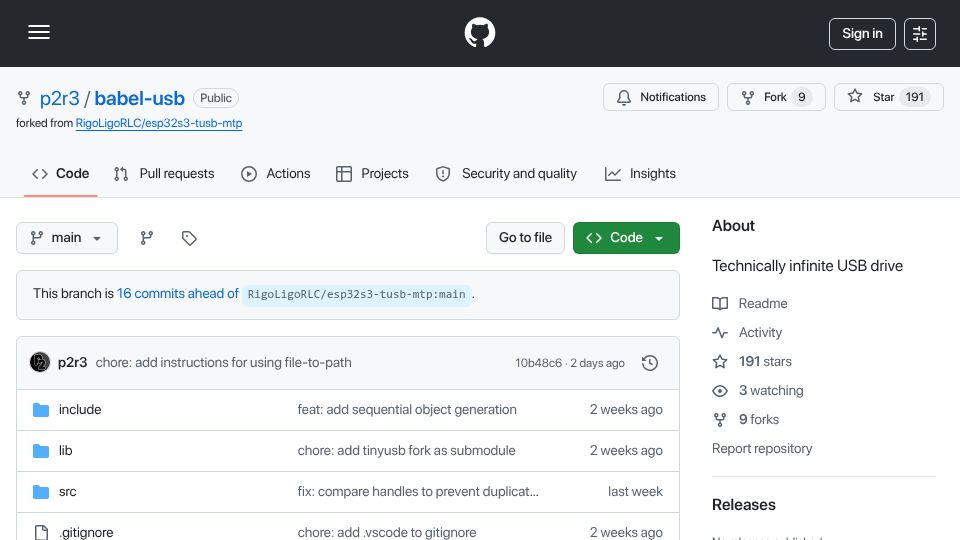Viewport: 960px width, 540px height.
Task: Click the 2 days ago commit timestamp
Action: [598, 363]
